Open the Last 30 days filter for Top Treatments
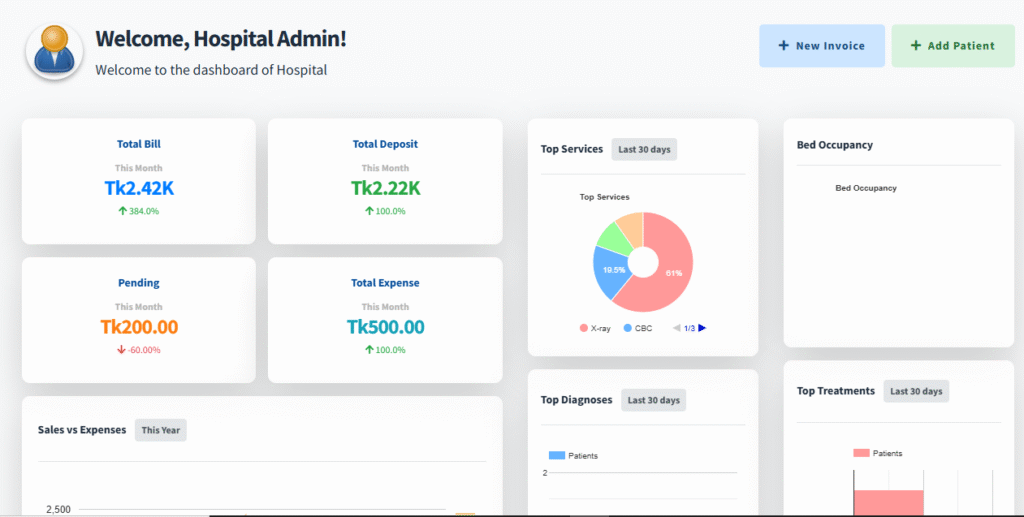This screenshot has width=1024, height=517. [x=915, y=391]
